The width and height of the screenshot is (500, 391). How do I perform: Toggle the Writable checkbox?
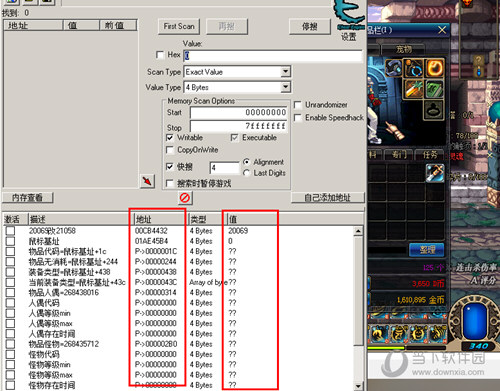pyautogui.click(x=170, y=137)
